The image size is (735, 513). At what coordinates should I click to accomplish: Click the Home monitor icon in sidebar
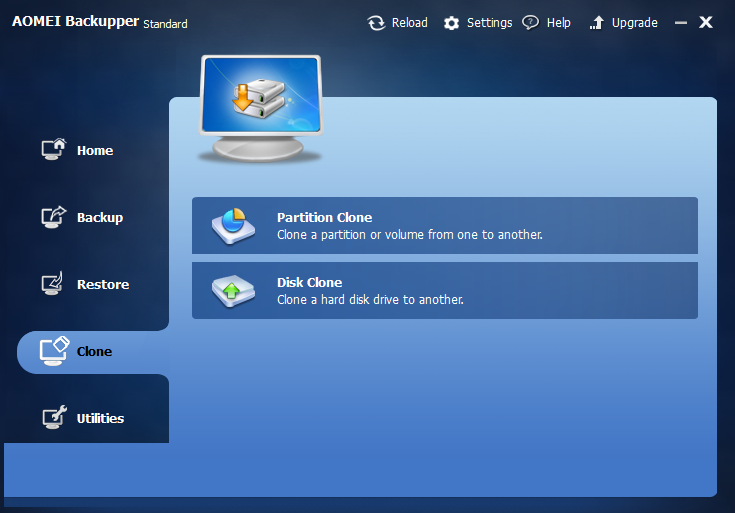coord(53,150)
